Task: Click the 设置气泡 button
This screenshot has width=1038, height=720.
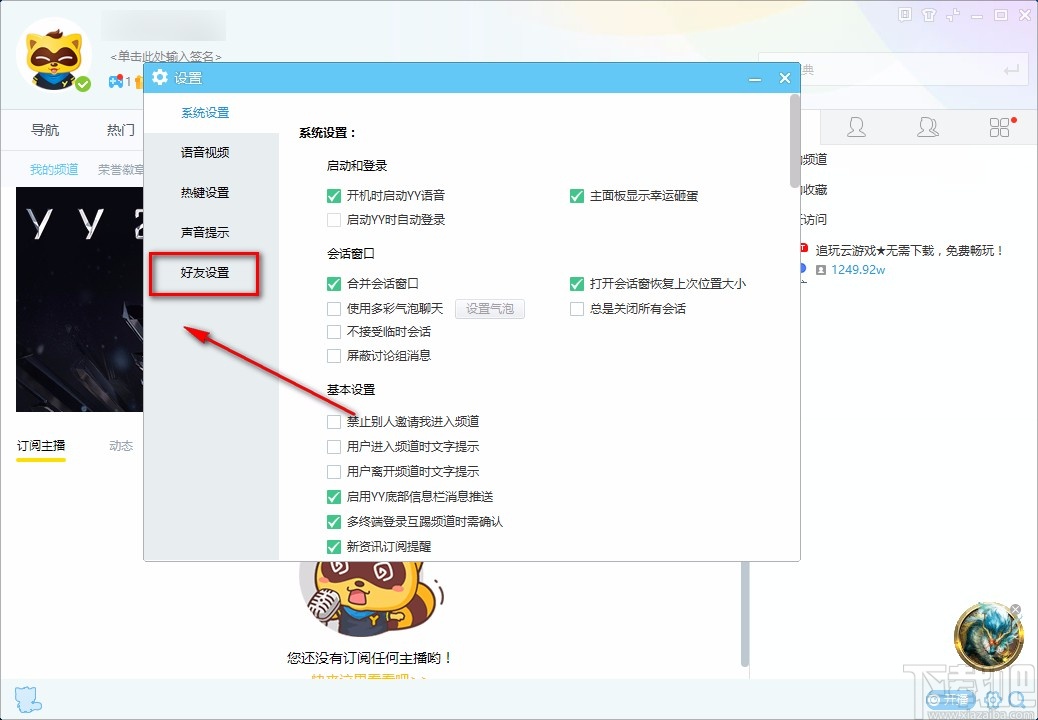Action: point(490,308)
